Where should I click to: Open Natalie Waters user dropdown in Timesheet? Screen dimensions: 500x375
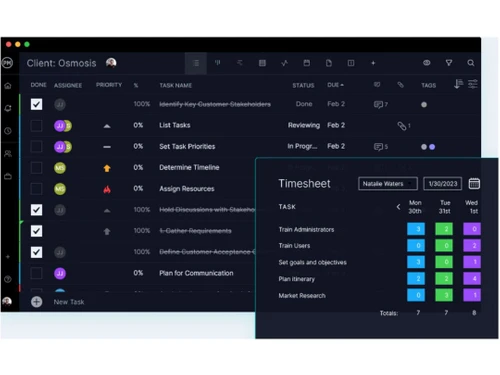pos(388,184)
